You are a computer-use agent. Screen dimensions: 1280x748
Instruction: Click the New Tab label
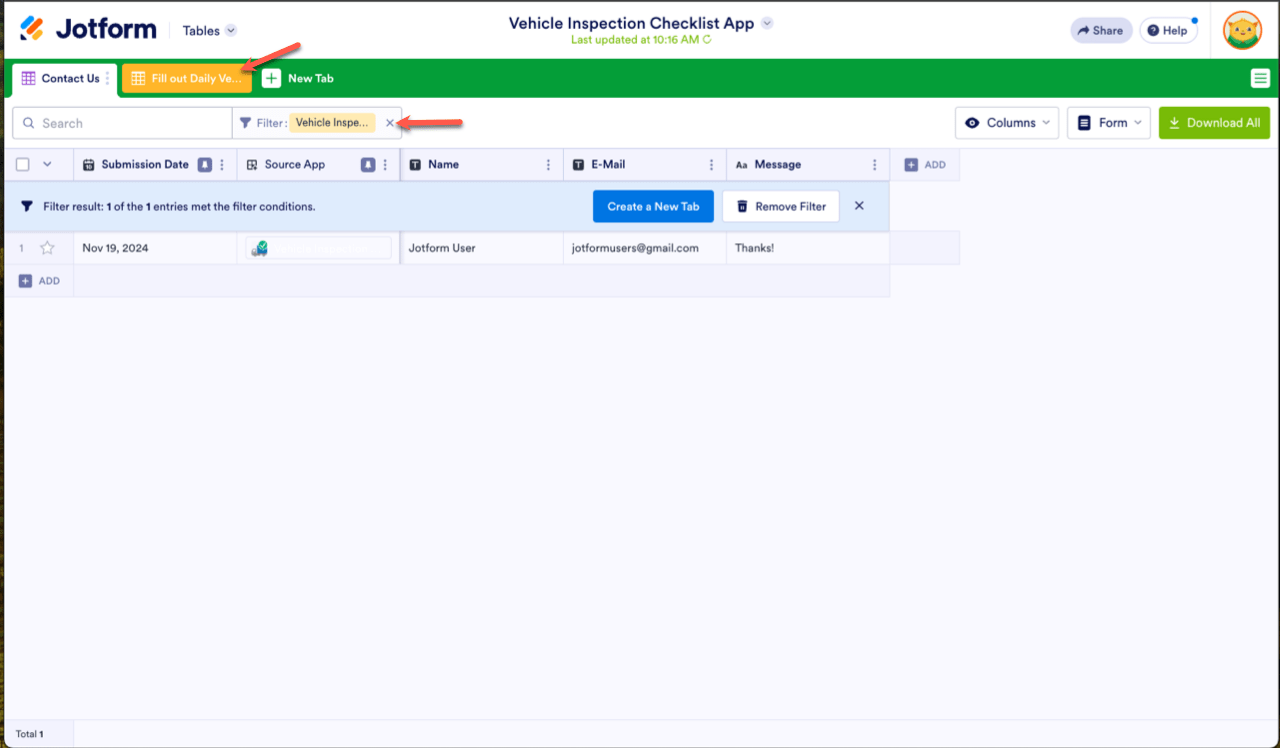tap(311, 78)
